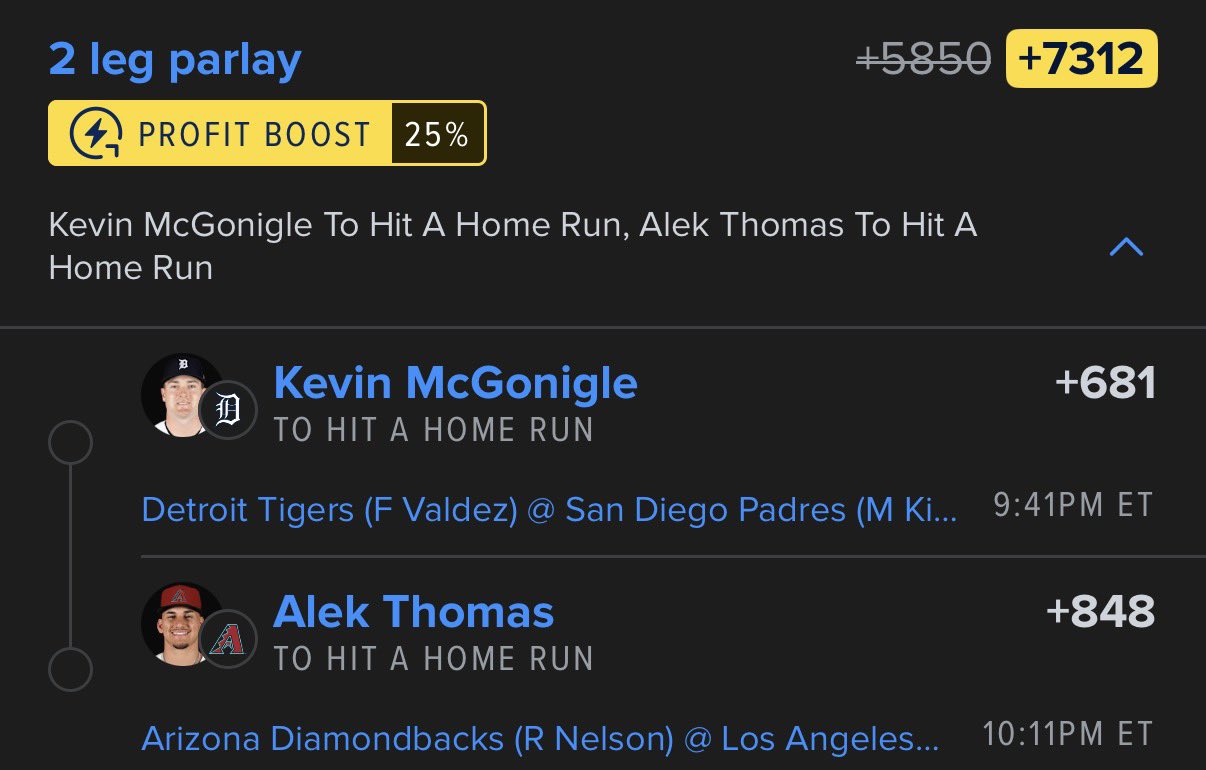Click the 25% boost percentage label
1206x770 pixels.
click(437, 134)
